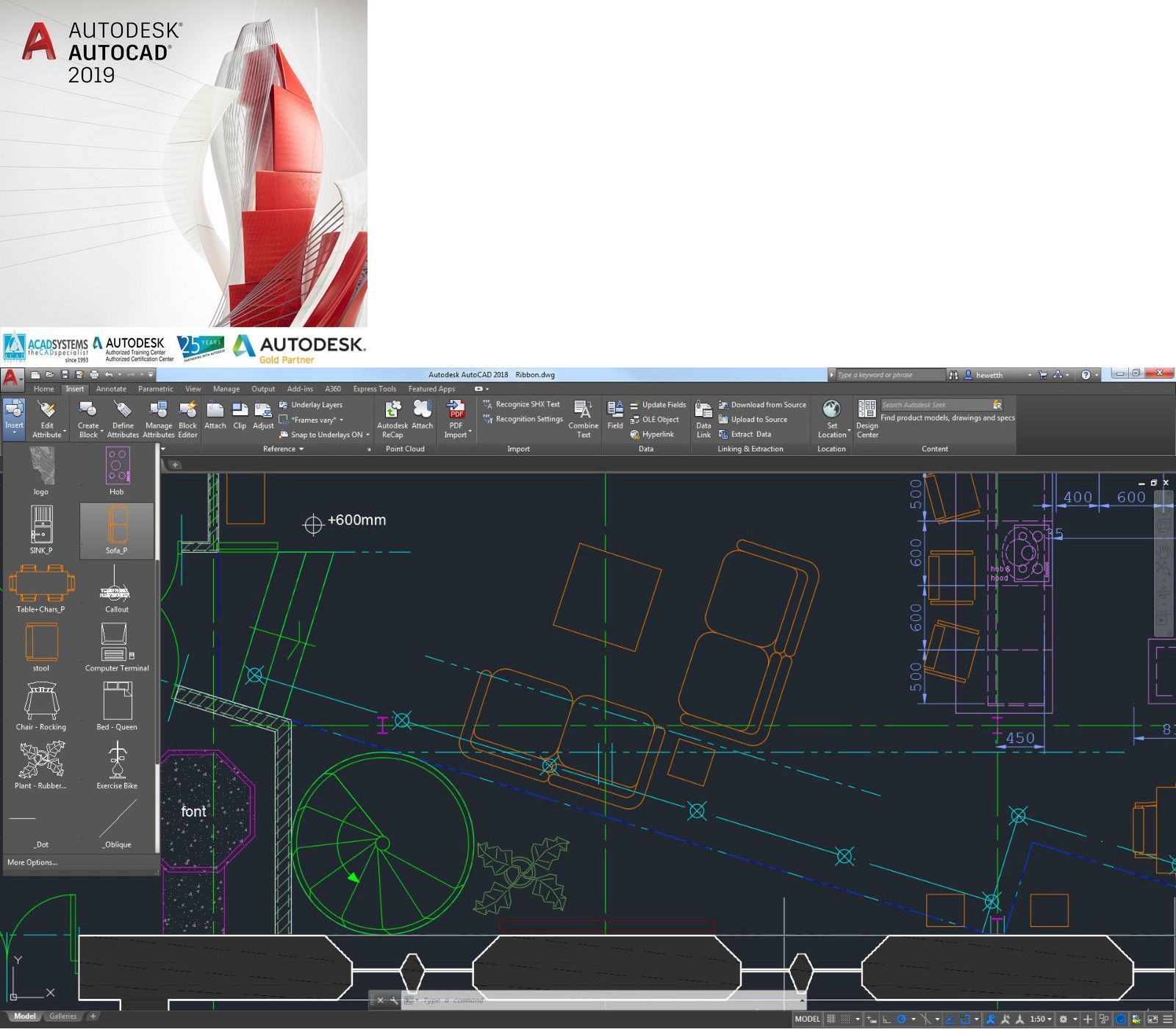Image resolution: width=1176 pixels, height=1029 pixels.
Task: Click the PDF Import icon
Action: (456, 418)
